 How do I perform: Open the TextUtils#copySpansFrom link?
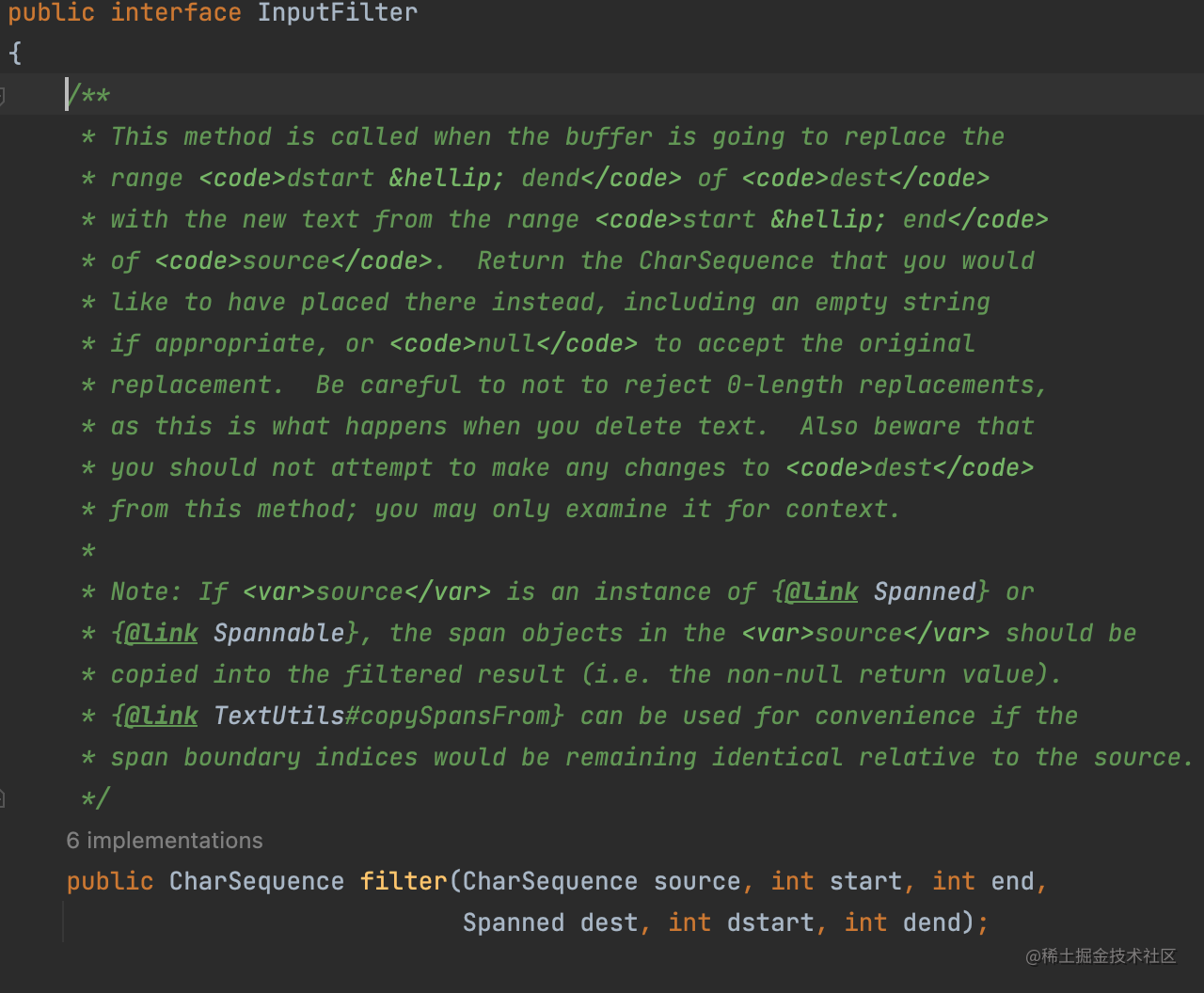[x=388, y=716]
